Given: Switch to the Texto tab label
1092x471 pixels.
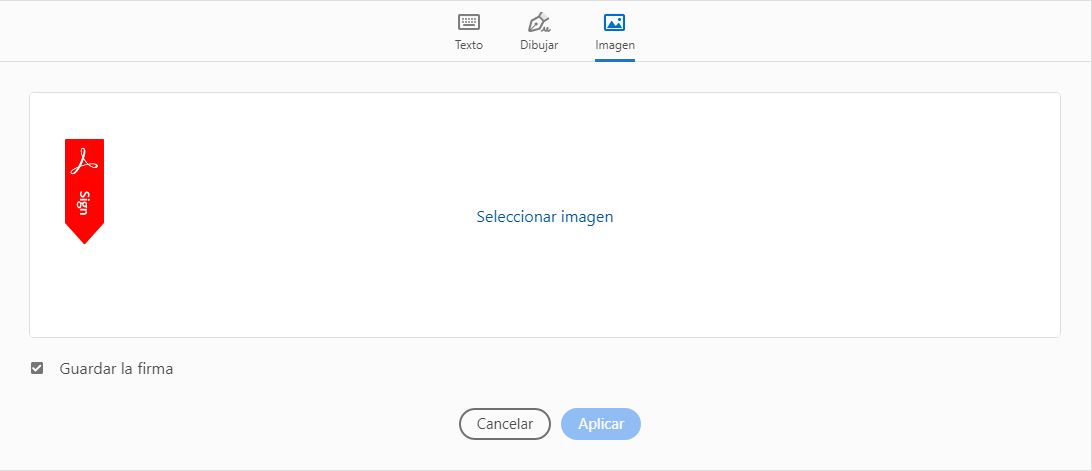Looking at the screenshot, I should pyautogui.click(x=468, y=45).
